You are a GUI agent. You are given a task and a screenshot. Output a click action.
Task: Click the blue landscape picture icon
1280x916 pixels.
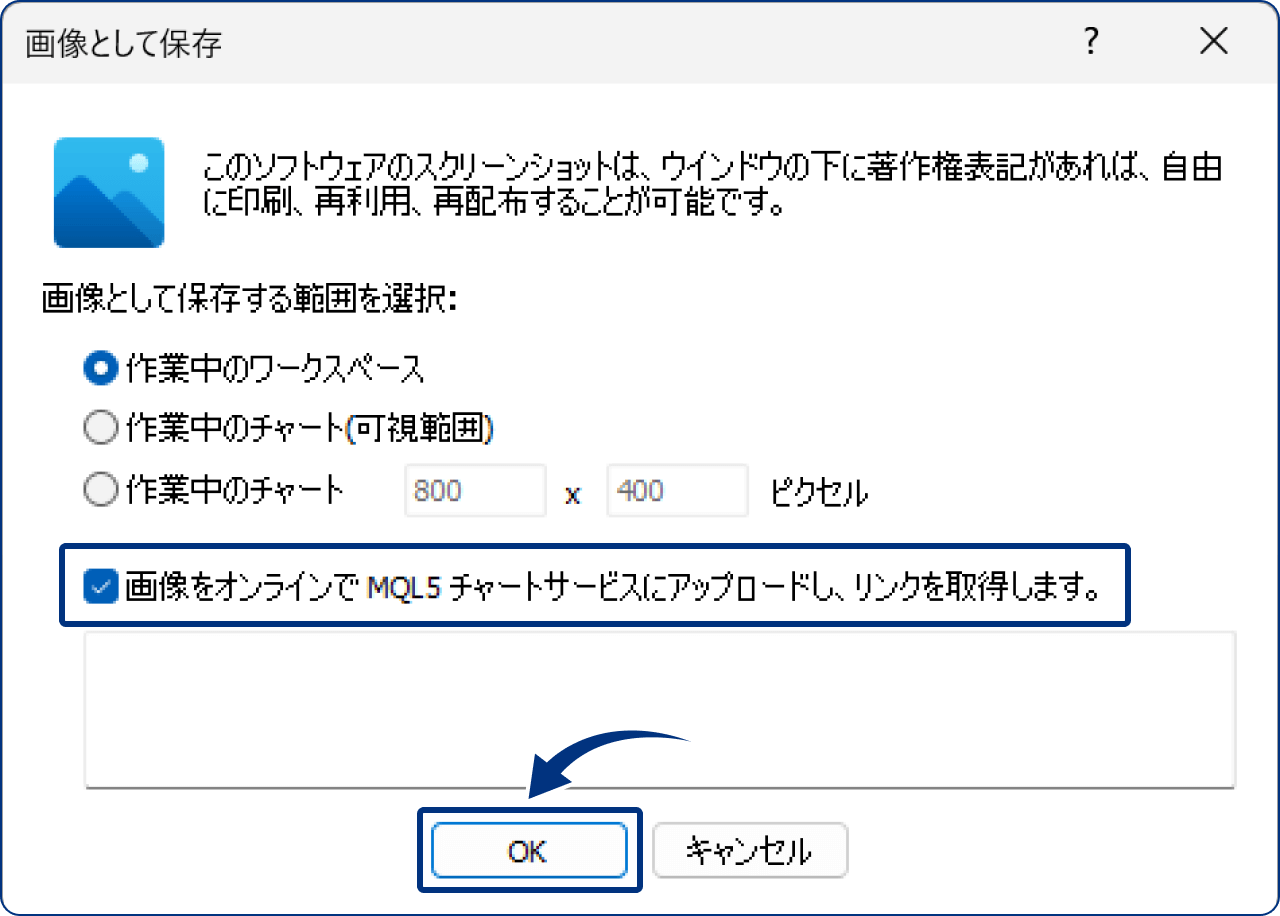pyautogui.click(x=109, y=192)
